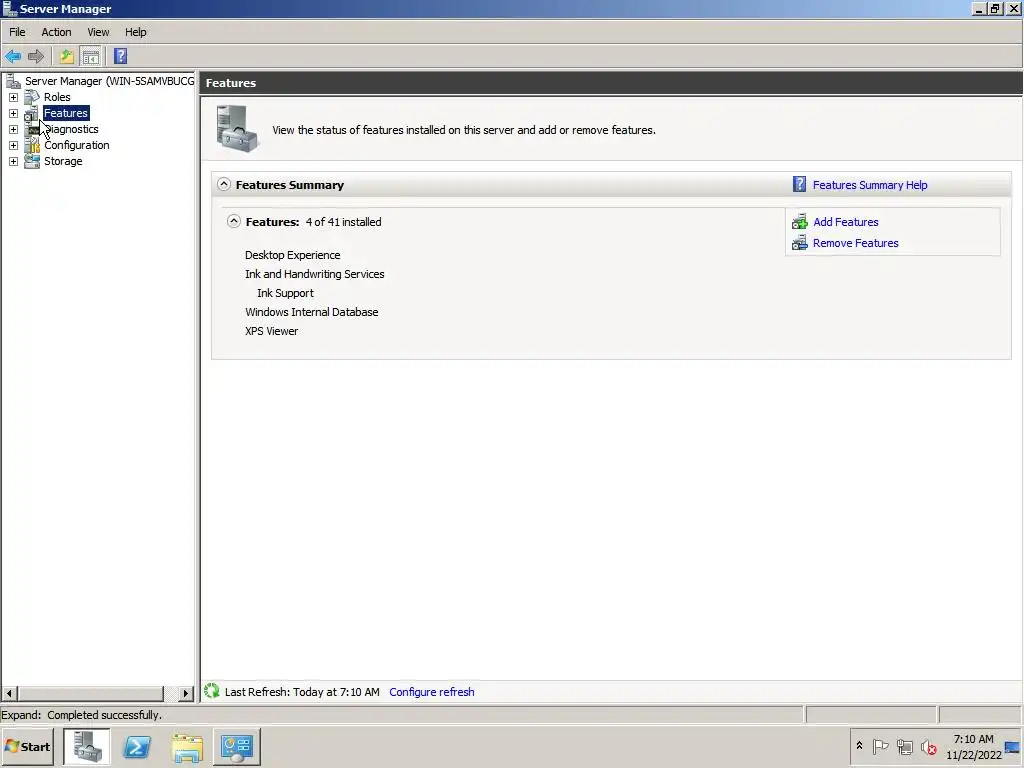The image size is (1024, 768).
Task: Click the Windows Internal Database entry
Action: (x=312, y=312)
